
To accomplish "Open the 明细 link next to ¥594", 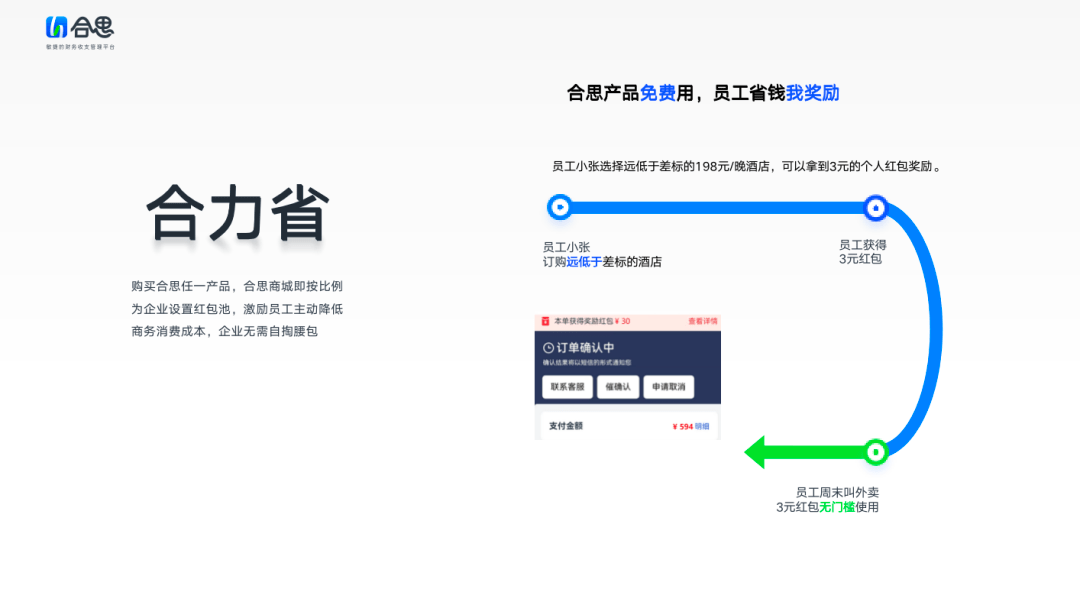I will tap(702, 426).
